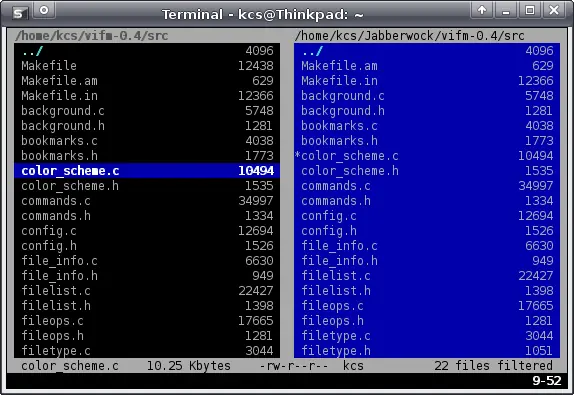Click the -rw-r--r-- permissions in status bar
574x395 pixels.
coord(294,366)
